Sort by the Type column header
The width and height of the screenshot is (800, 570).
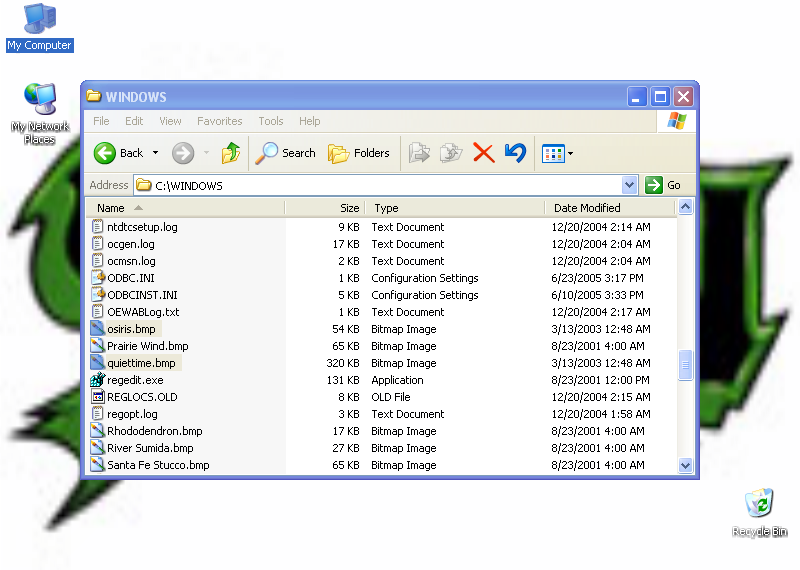click(x=455, y=208)
